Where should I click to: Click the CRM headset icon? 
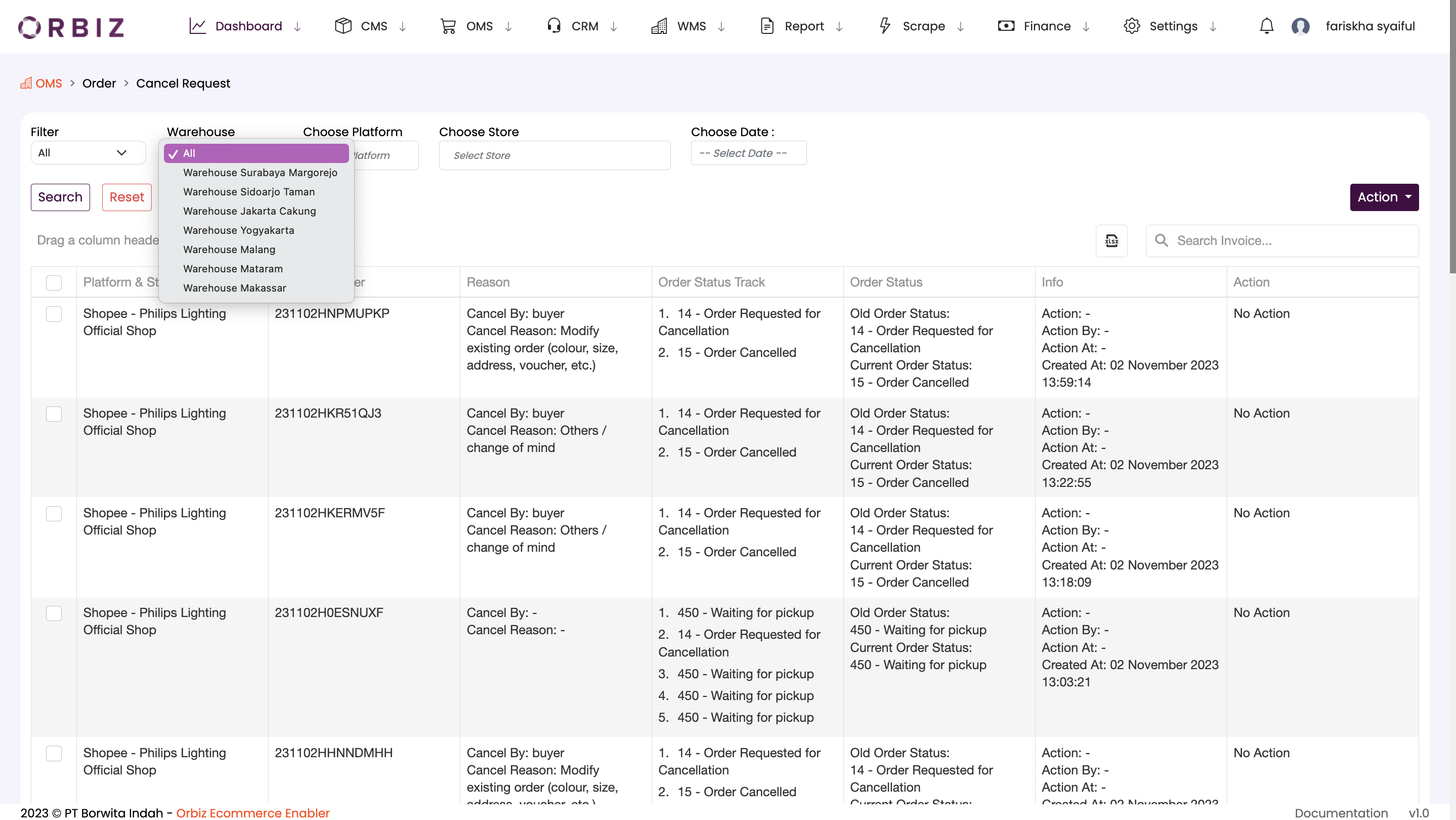point(554,26)
